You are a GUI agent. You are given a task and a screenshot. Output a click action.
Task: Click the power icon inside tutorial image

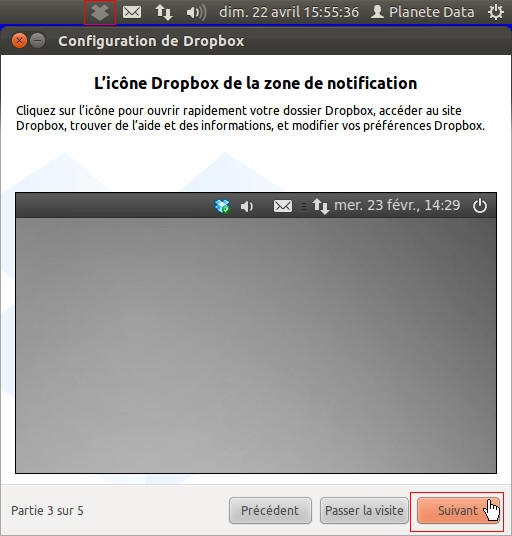tap(480, 206)
